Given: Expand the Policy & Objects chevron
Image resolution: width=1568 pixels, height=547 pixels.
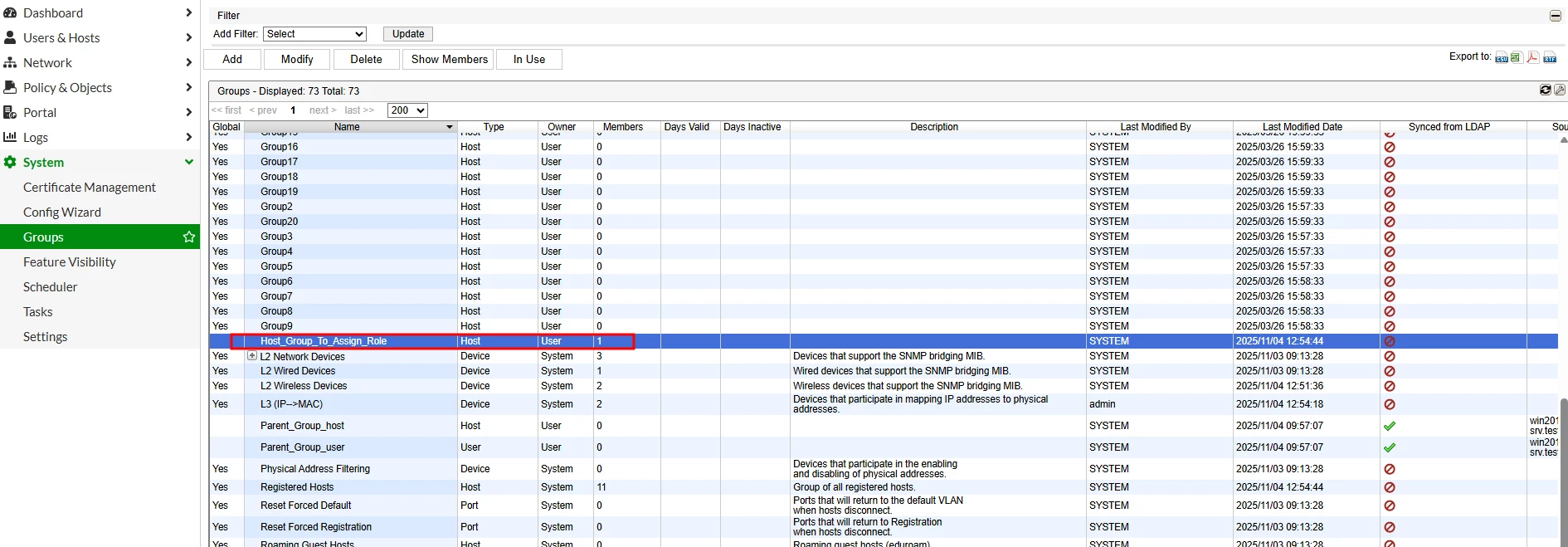Looking at the screenshot, I should tap(189, 87).
